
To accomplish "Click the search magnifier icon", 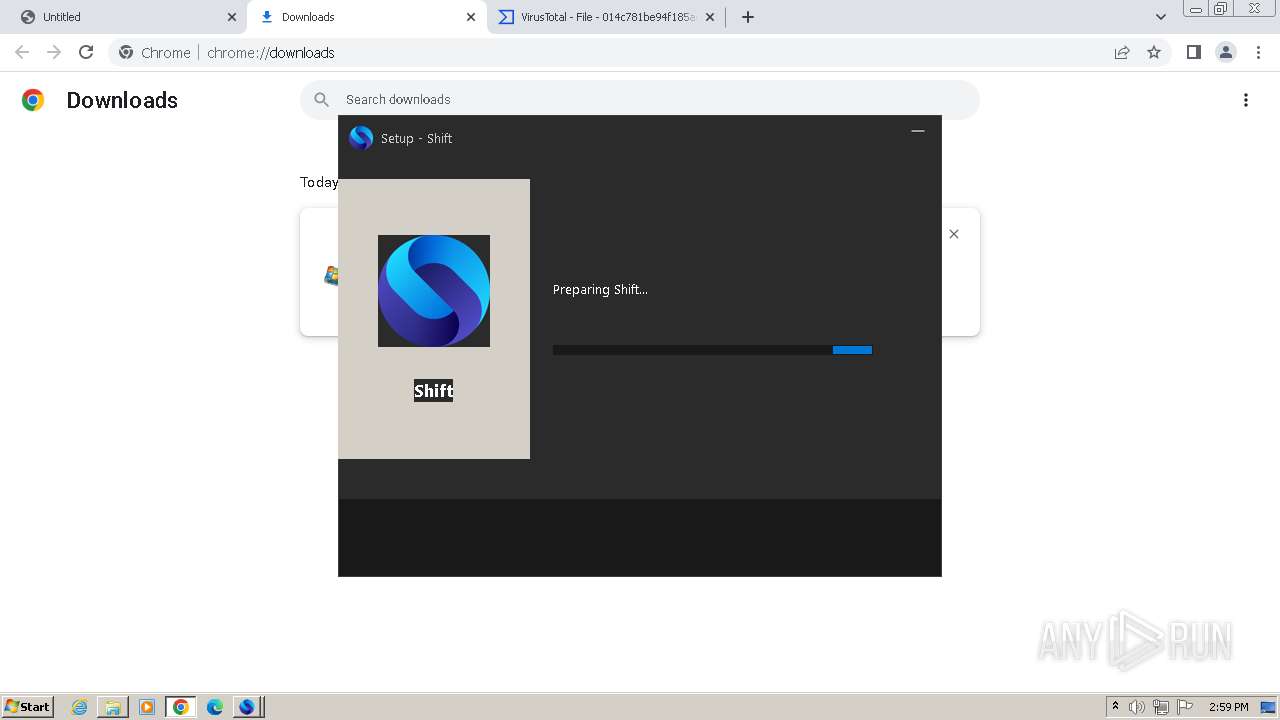I will 322,99.
